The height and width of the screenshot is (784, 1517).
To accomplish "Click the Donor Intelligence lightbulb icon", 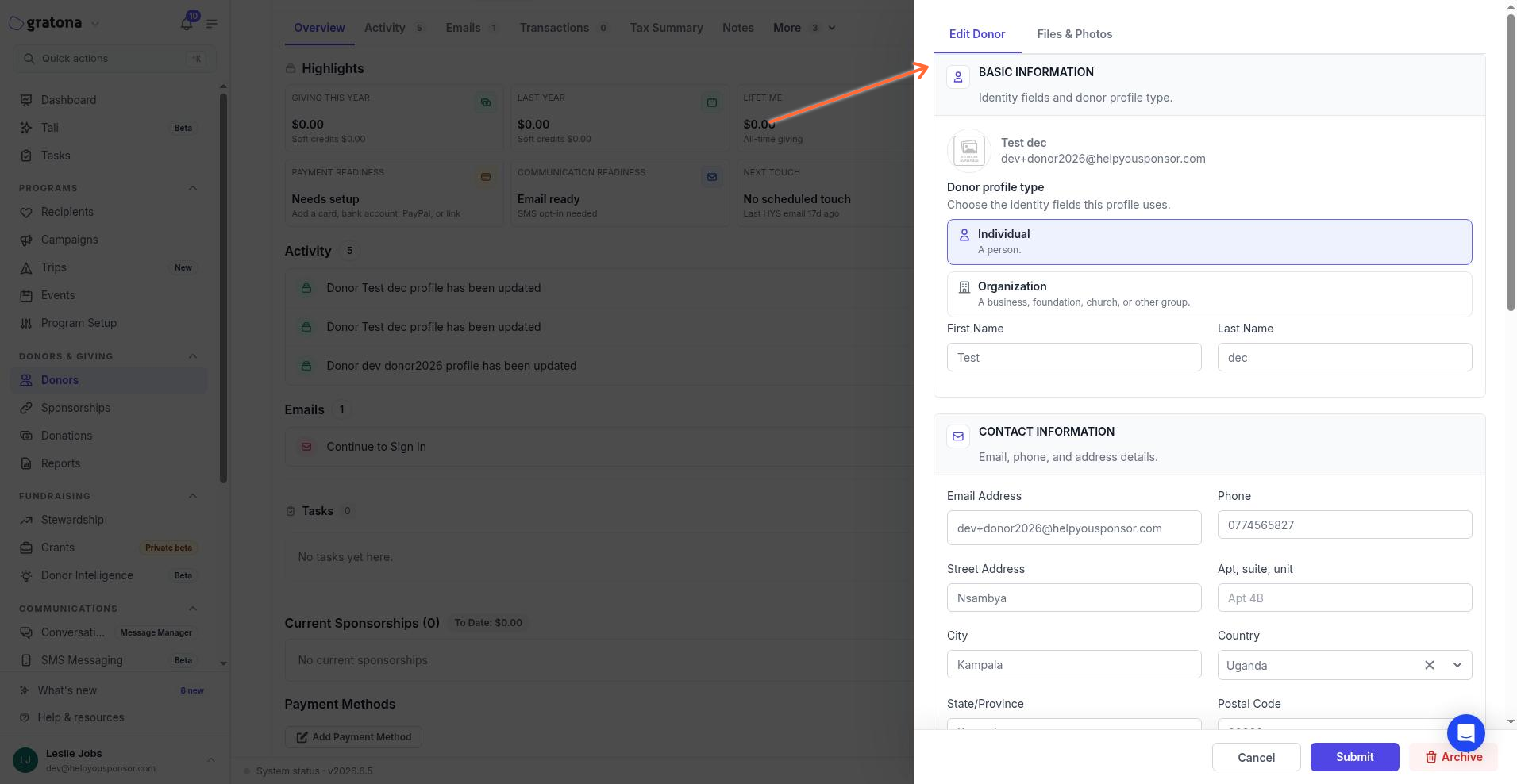I will click(x=26, y=575).
